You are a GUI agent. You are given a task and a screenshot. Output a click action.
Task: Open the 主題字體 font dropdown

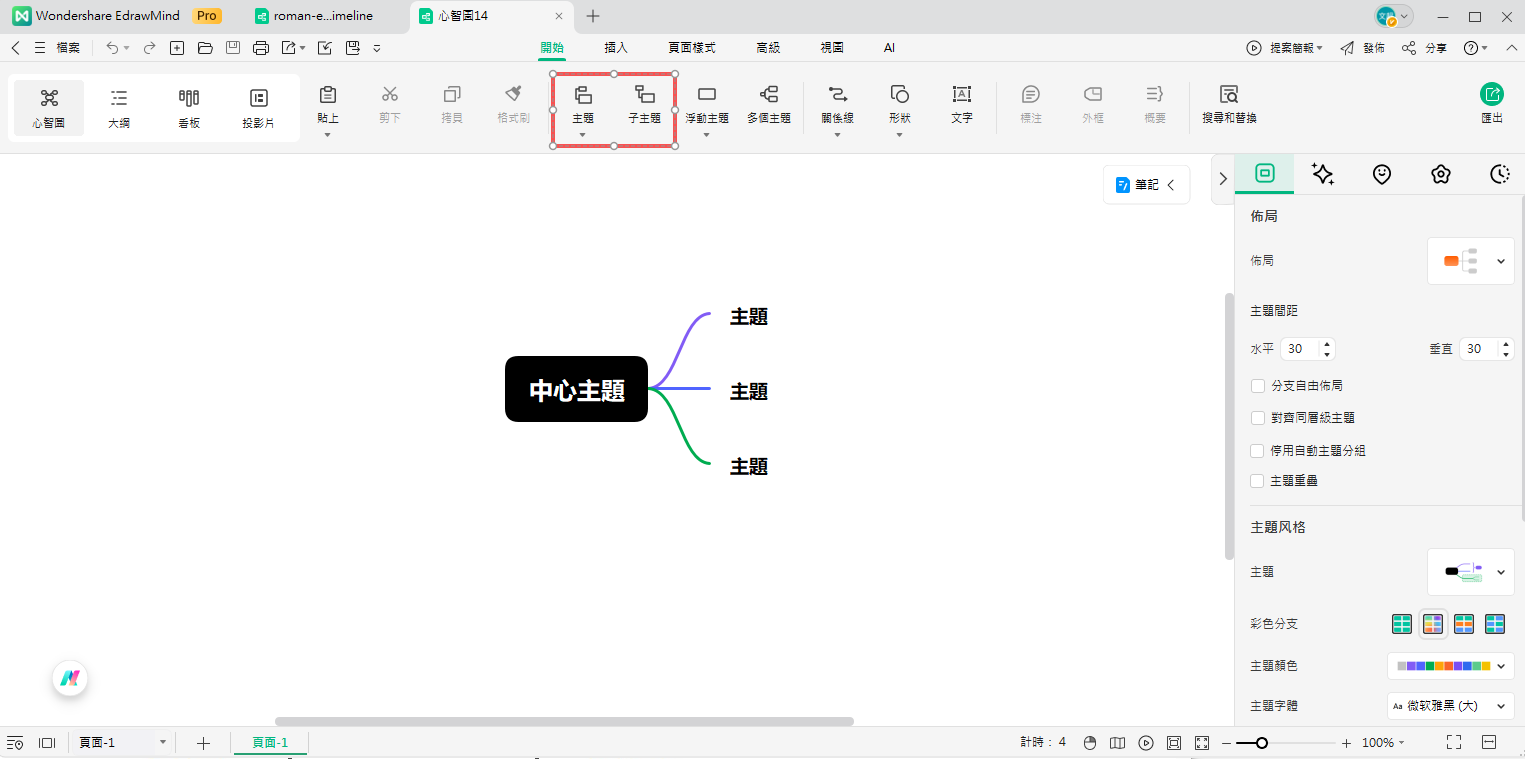point(1449,705)
